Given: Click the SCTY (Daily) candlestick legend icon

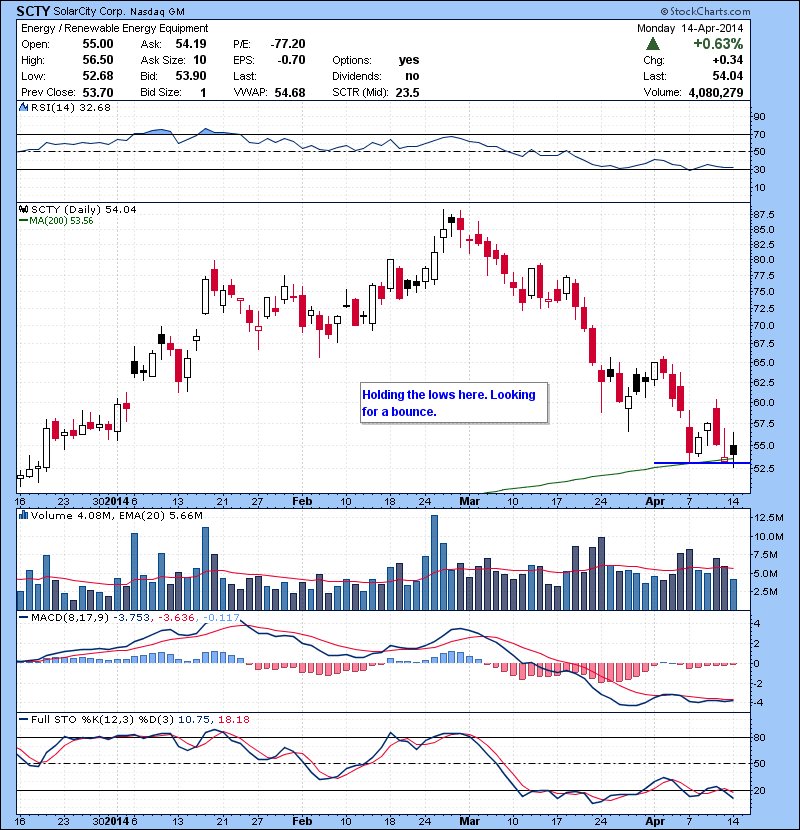Looking at the screenshot, I should 23,209.
